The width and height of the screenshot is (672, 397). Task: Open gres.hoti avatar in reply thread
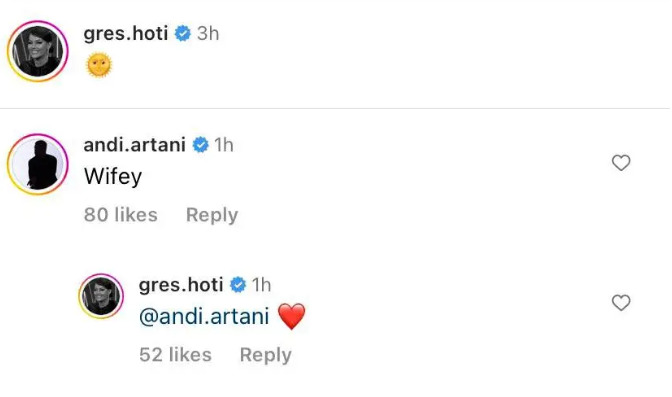[101, 296]
